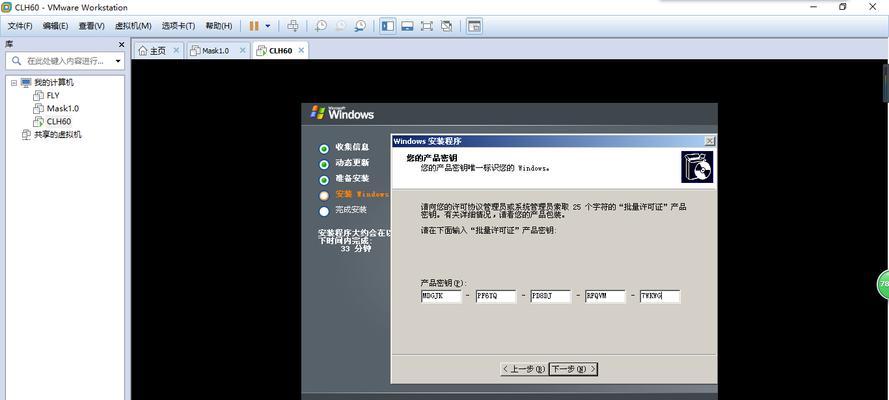Click the library search magnifier icon

(16, 61)
